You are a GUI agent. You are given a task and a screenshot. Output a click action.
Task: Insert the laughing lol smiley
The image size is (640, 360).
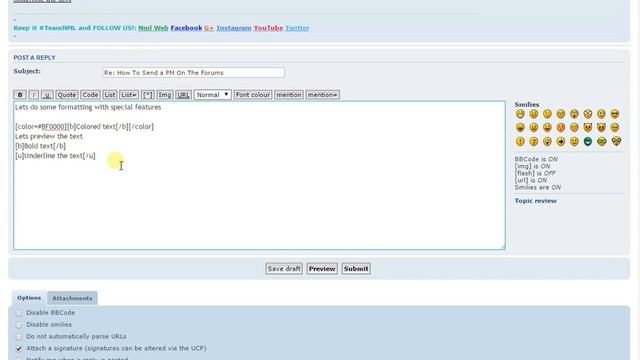point(520,128)
